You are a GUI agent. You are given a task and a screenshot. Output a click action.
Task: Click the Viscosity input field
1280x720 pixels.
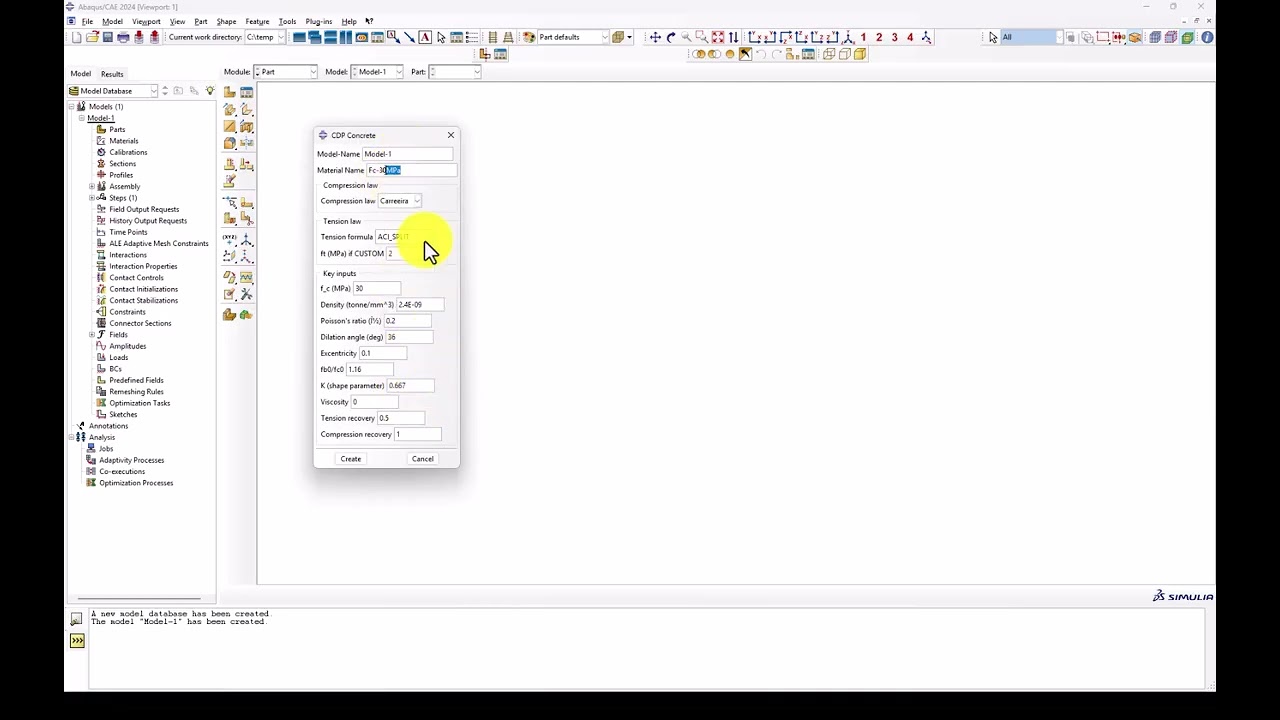(x=375, y=402)
